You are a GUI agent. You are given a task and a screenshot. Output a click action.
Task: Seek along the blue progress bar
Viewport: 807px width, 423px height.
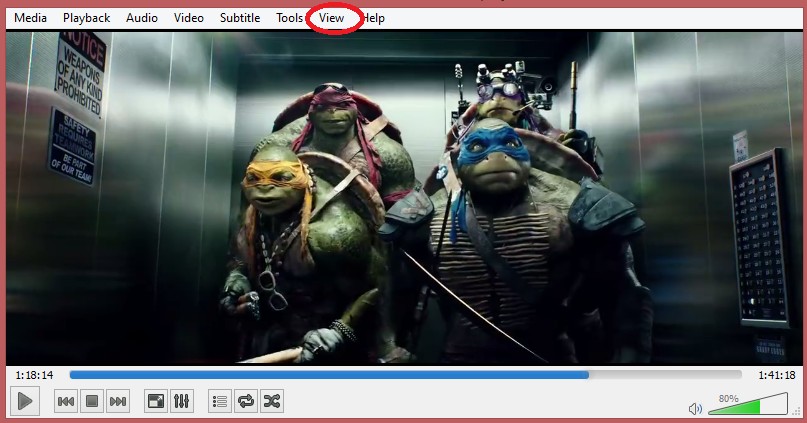click(406, 375)
